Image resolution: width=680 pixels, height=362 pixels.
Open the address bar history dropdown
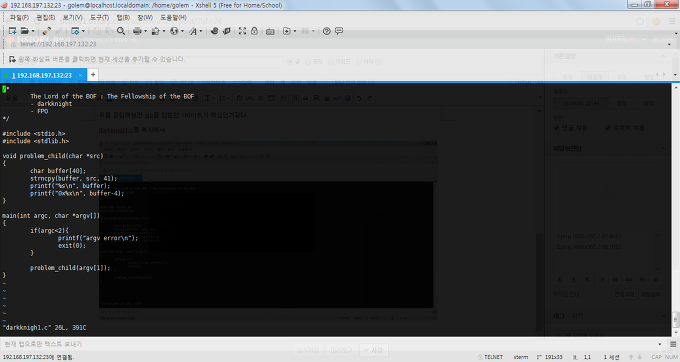[669, 44]
